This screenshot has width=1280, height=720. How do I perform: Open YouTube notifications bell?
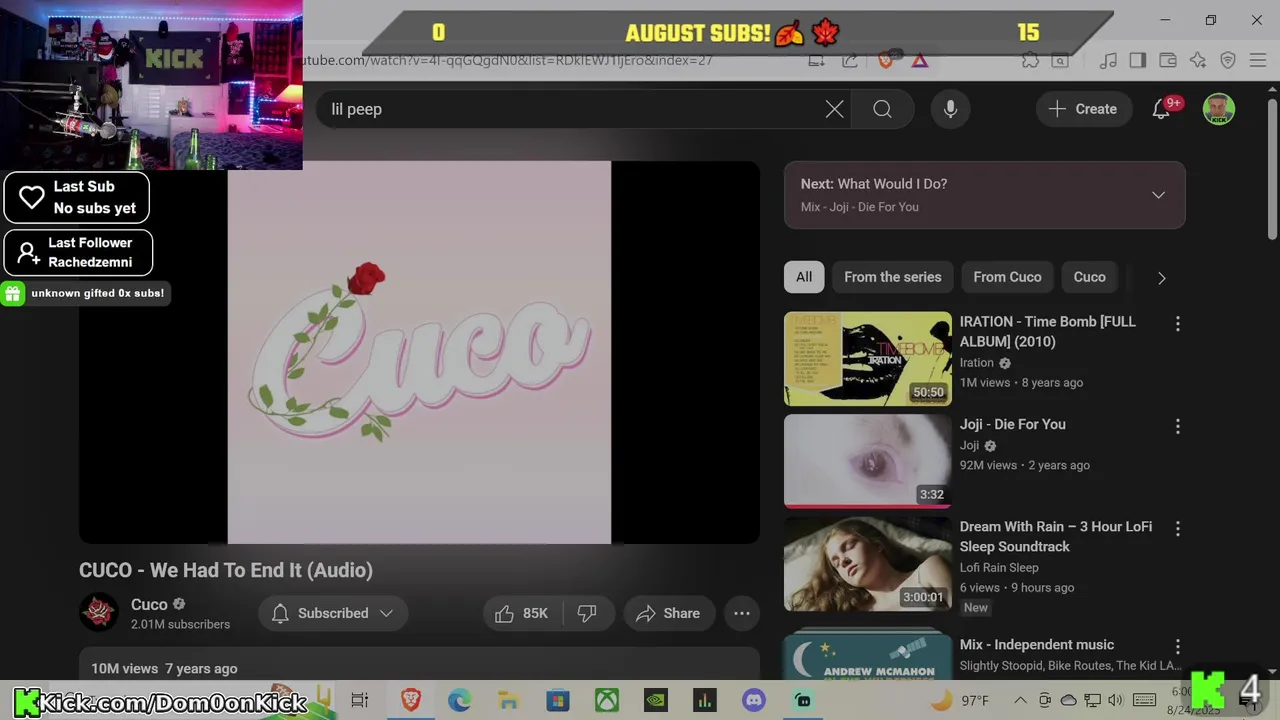[1161, 109]
